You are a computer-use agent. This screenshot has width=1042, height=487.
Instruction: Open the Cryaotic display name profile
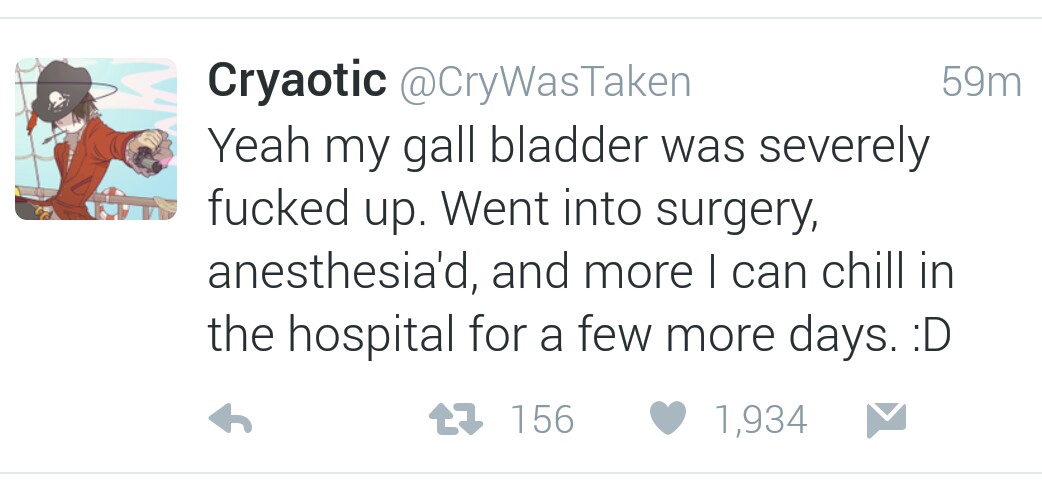coord(297,81)
